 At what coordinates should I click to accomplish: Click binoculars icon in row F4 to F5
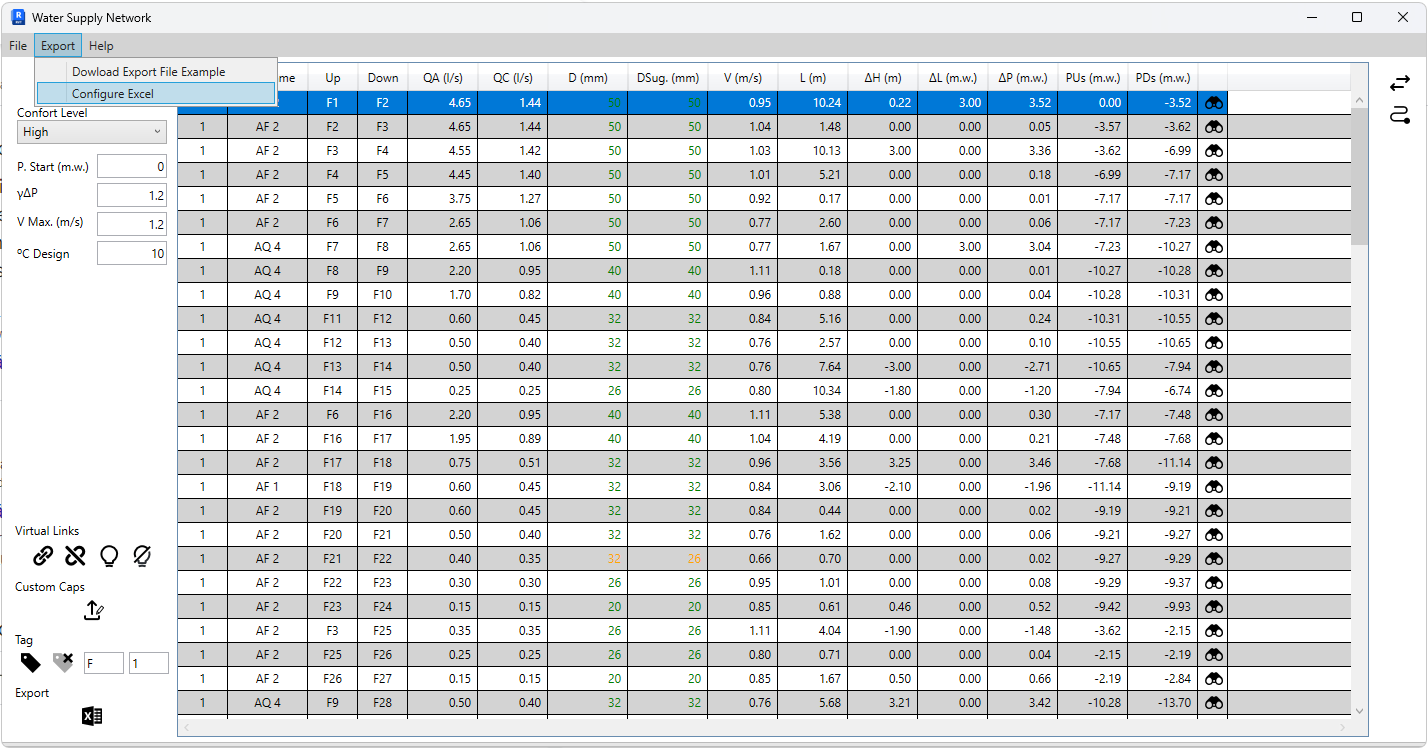[x=1213, y=175]
